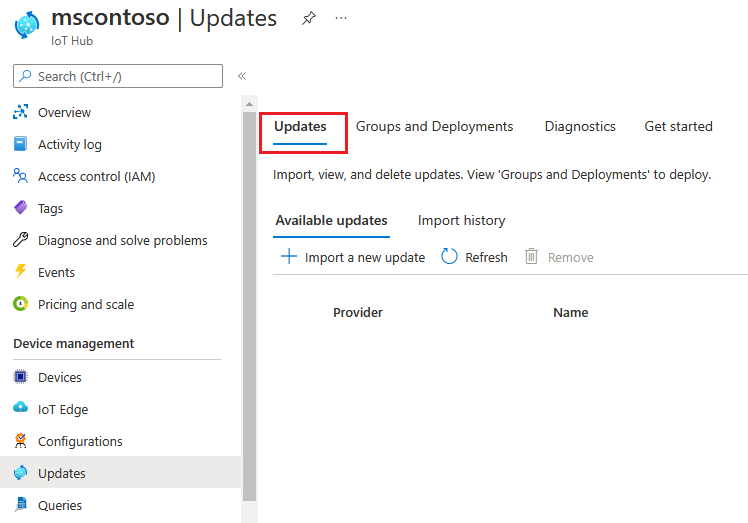Click the IoT Edge cloud icon
748x523 pixels.
pyautogui.click(x=21, y=407)
